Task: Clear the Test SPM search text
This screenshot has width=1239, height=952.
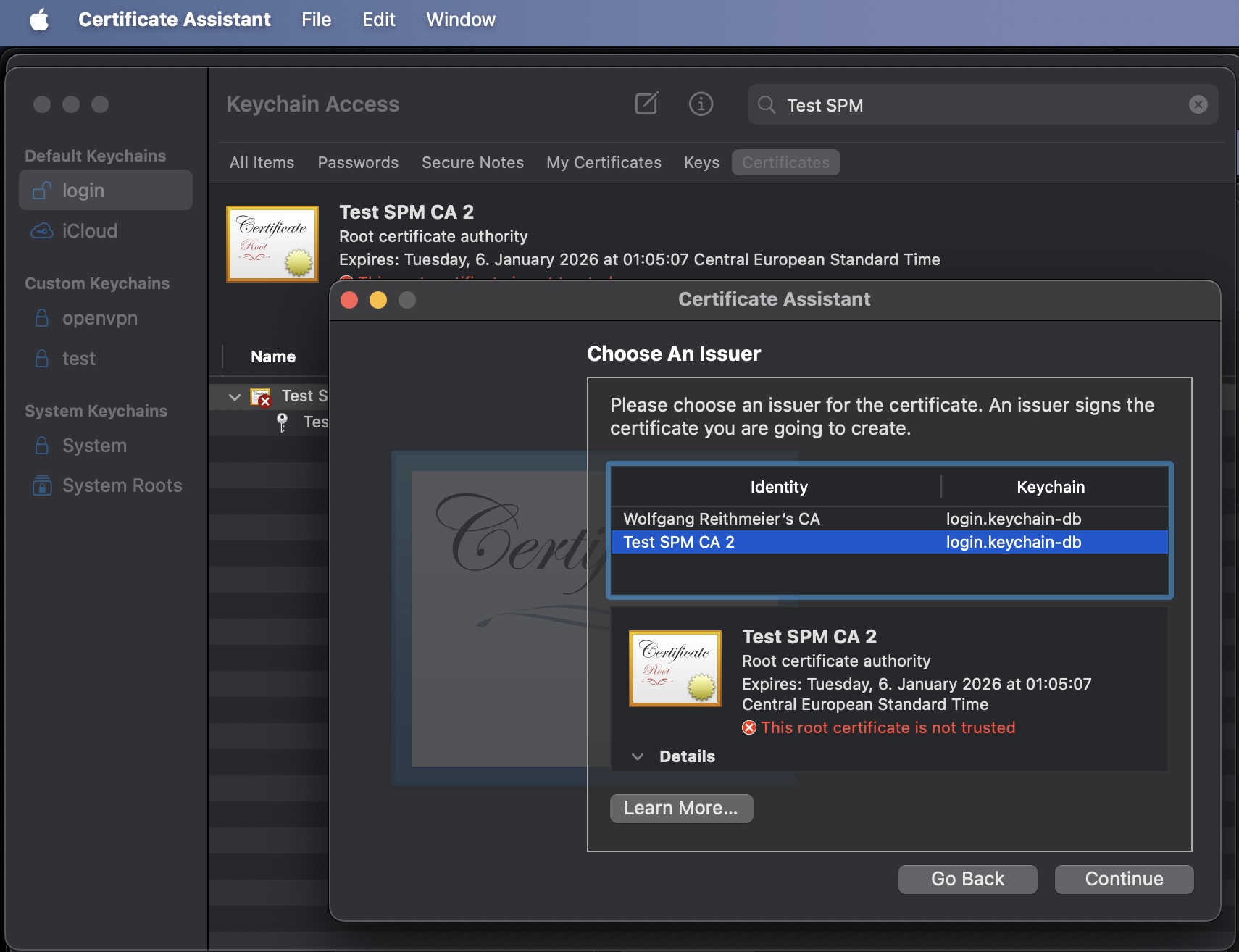Action: [x=1198, y=105]
